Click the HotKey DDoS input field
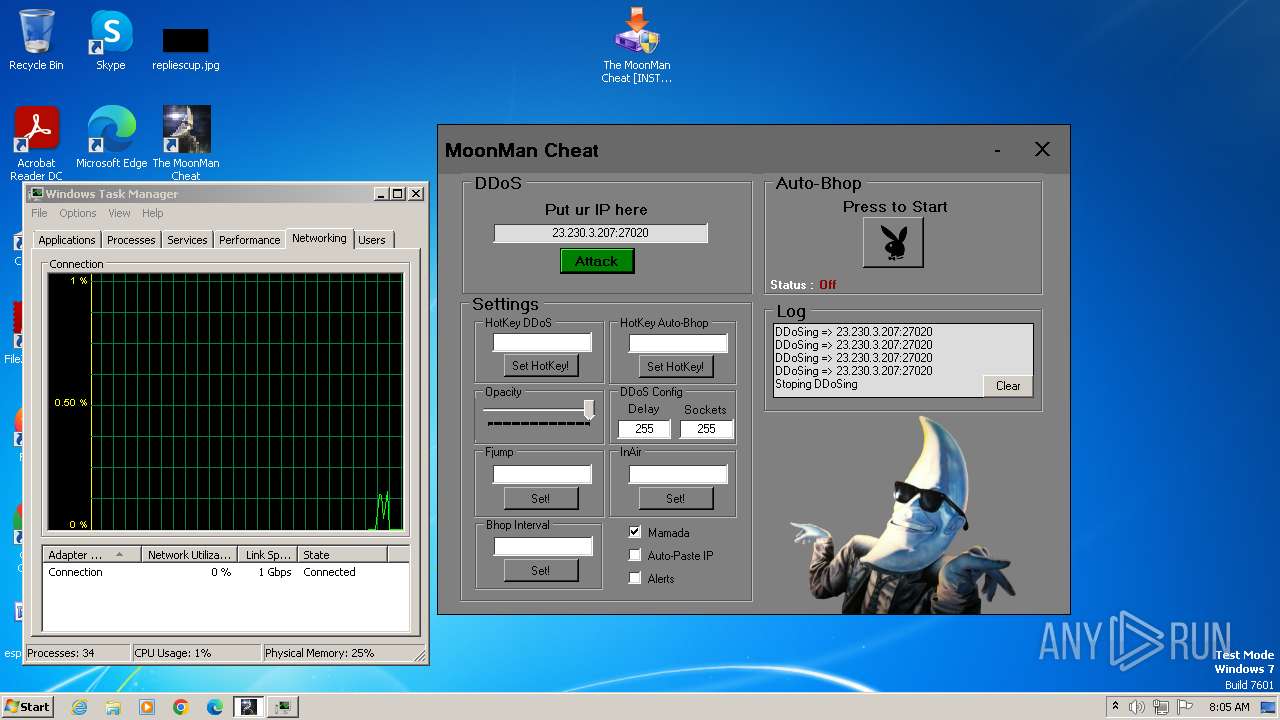 (x=542, y=343)
